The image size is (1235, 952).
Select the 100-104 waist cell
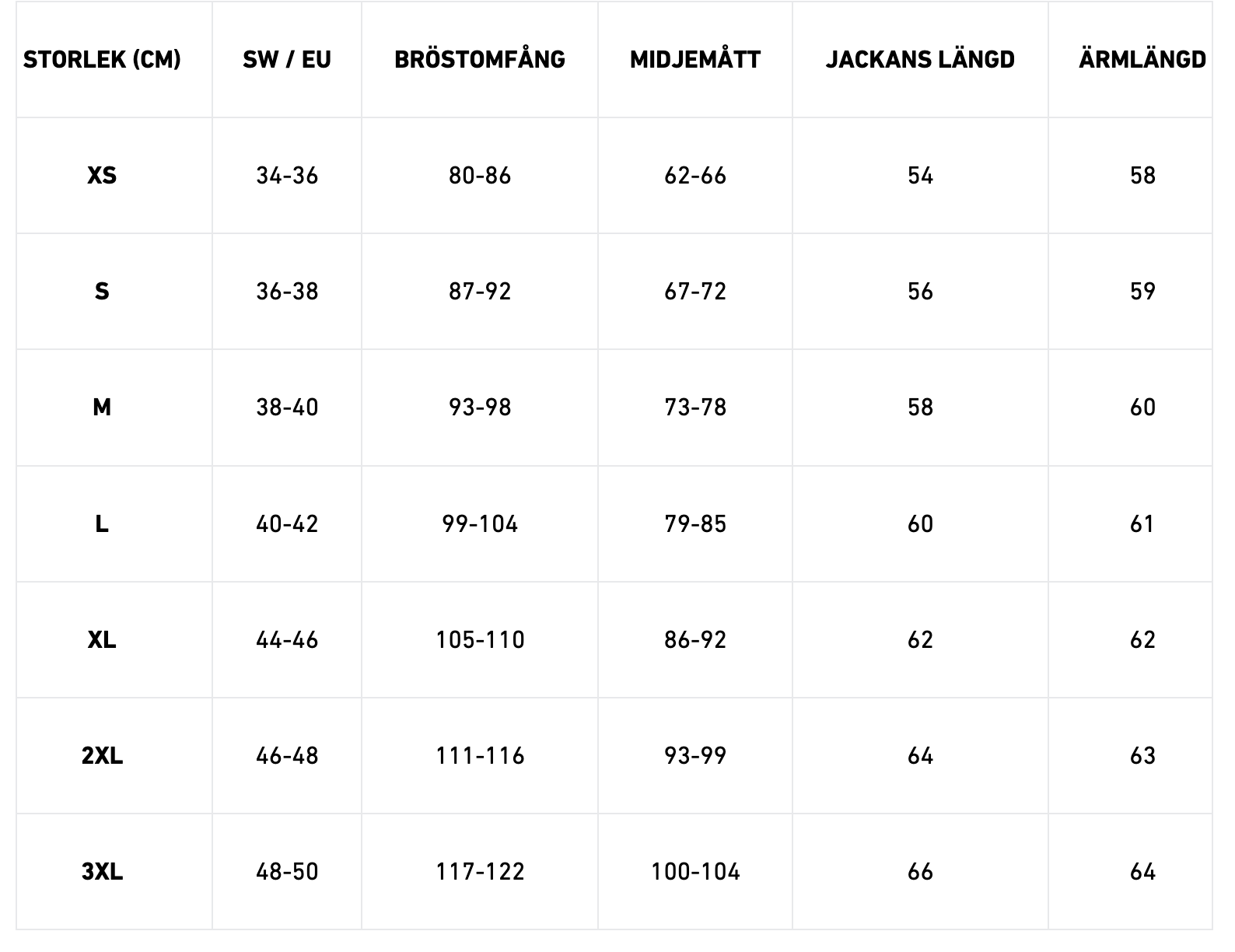(x=695, y=872)
